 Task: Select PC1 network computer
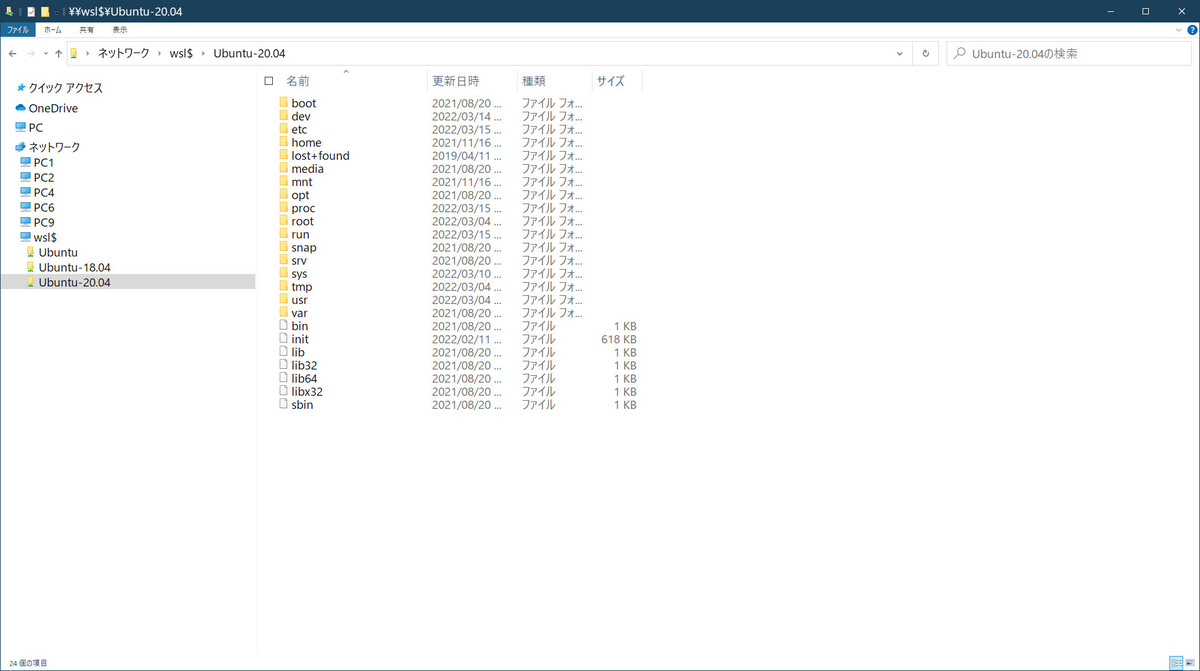pos(37,162)
